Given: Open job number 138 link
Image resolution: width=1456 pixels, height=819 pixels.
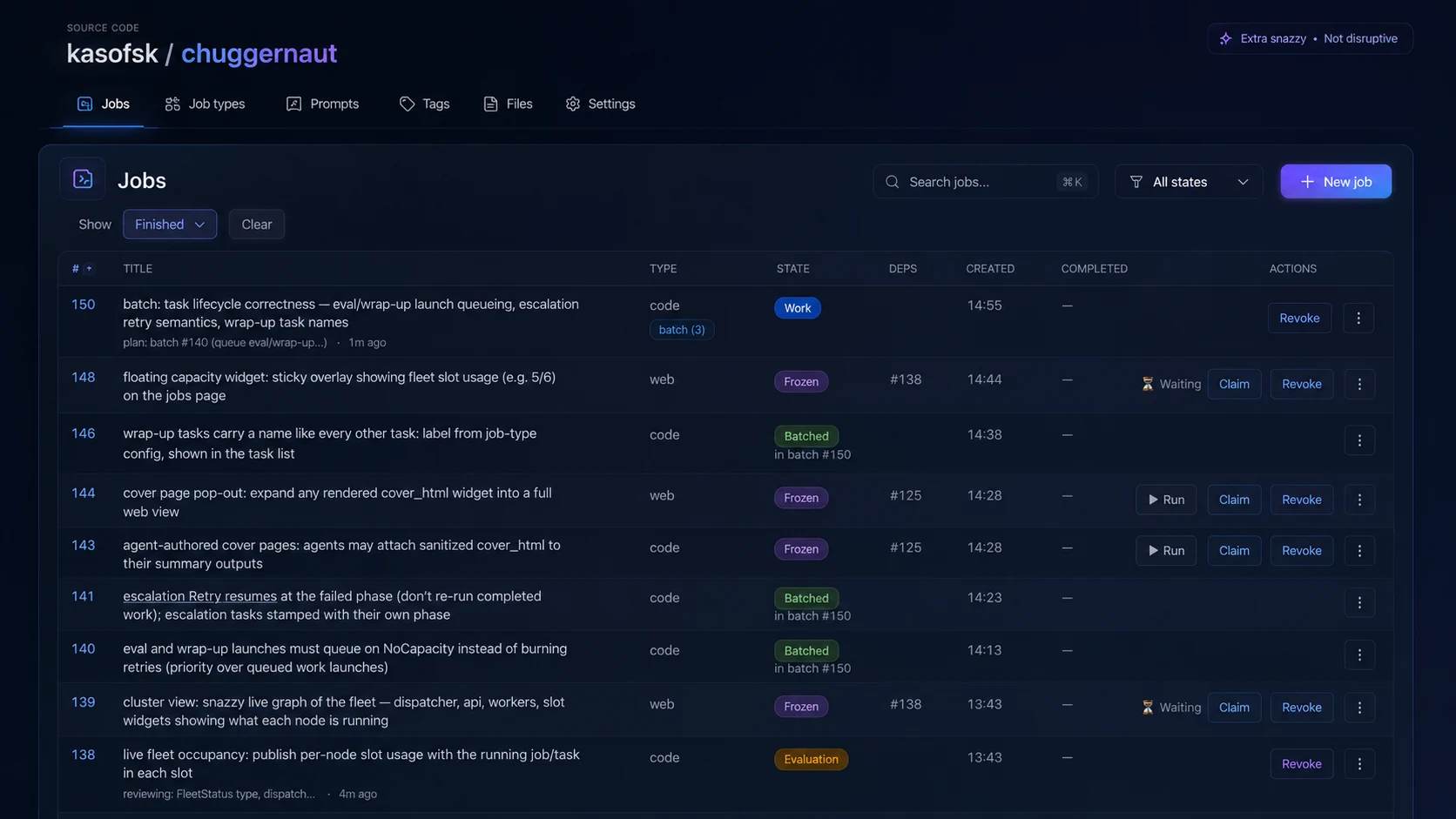Looking at the screenshot, I should (x=83, y=755).
